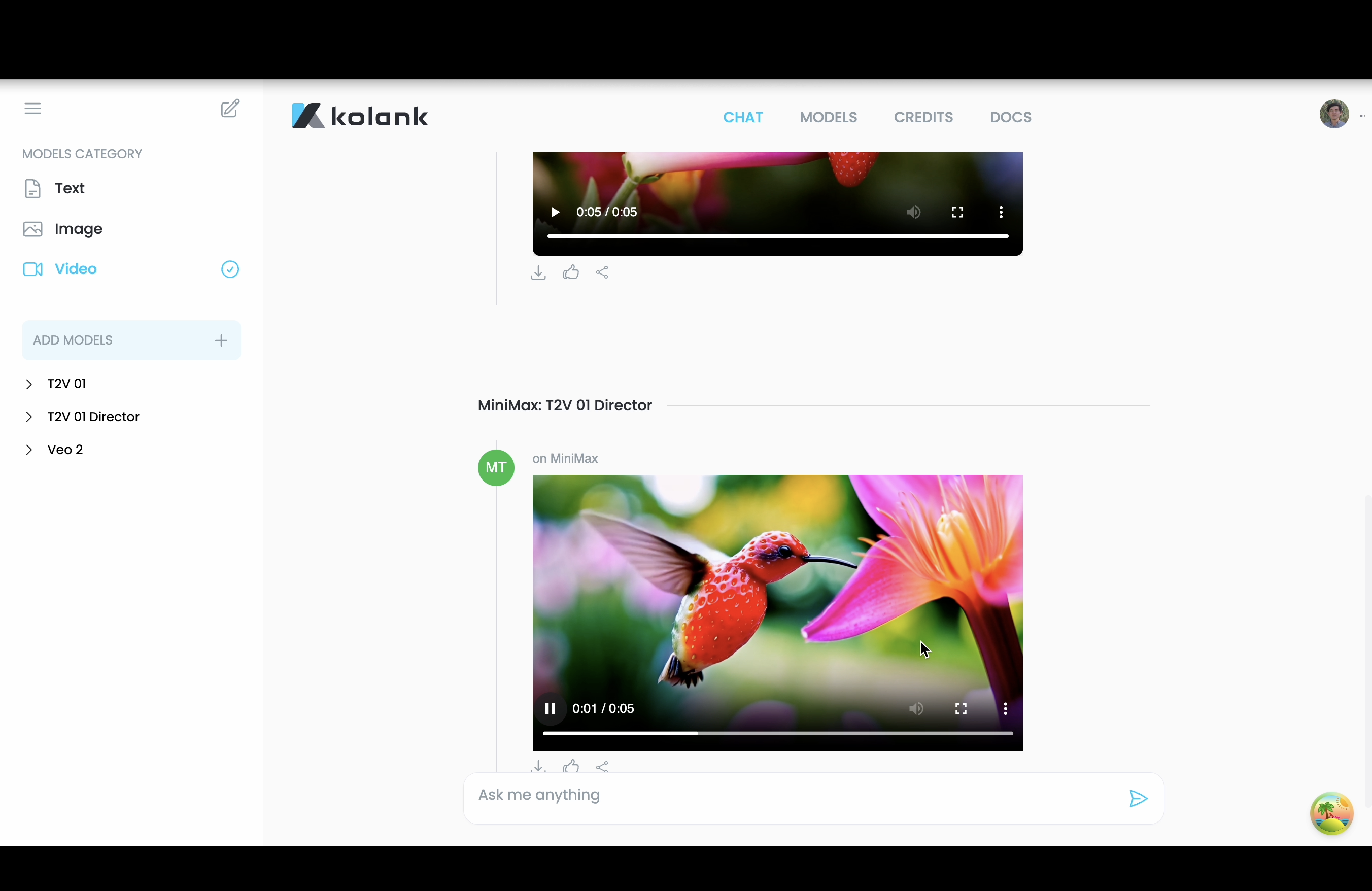Expand the T2V 01 Director model

(x=29, y=417)
